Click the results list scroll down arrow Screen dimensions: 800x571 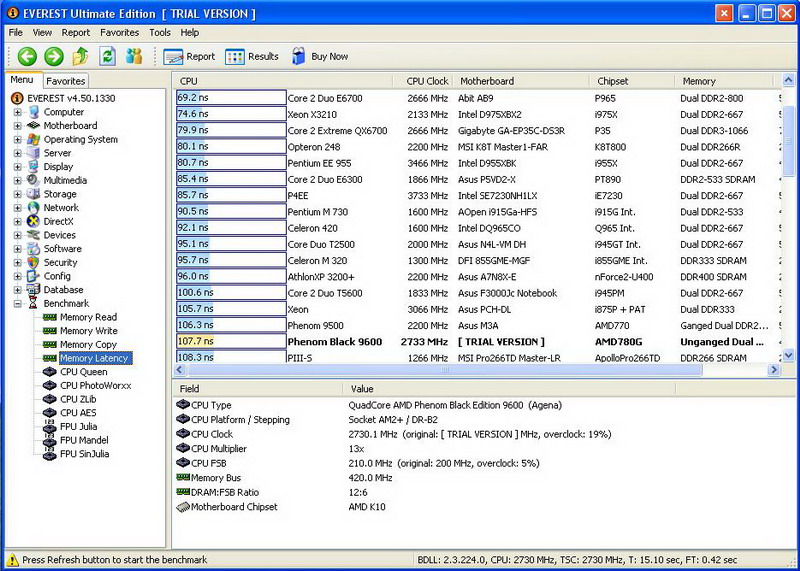(x=788, y=355)
